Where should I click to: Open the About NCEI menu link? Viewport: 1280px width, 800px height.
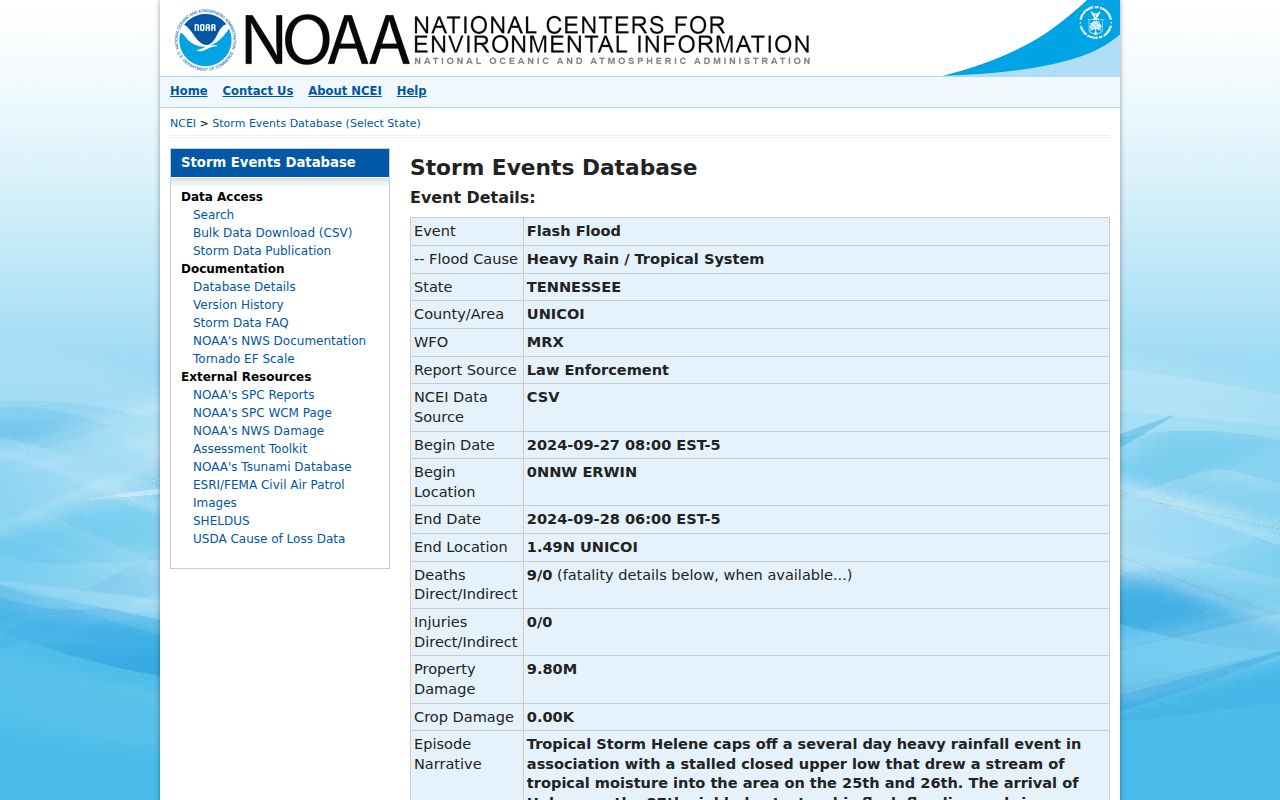point(345,91)
